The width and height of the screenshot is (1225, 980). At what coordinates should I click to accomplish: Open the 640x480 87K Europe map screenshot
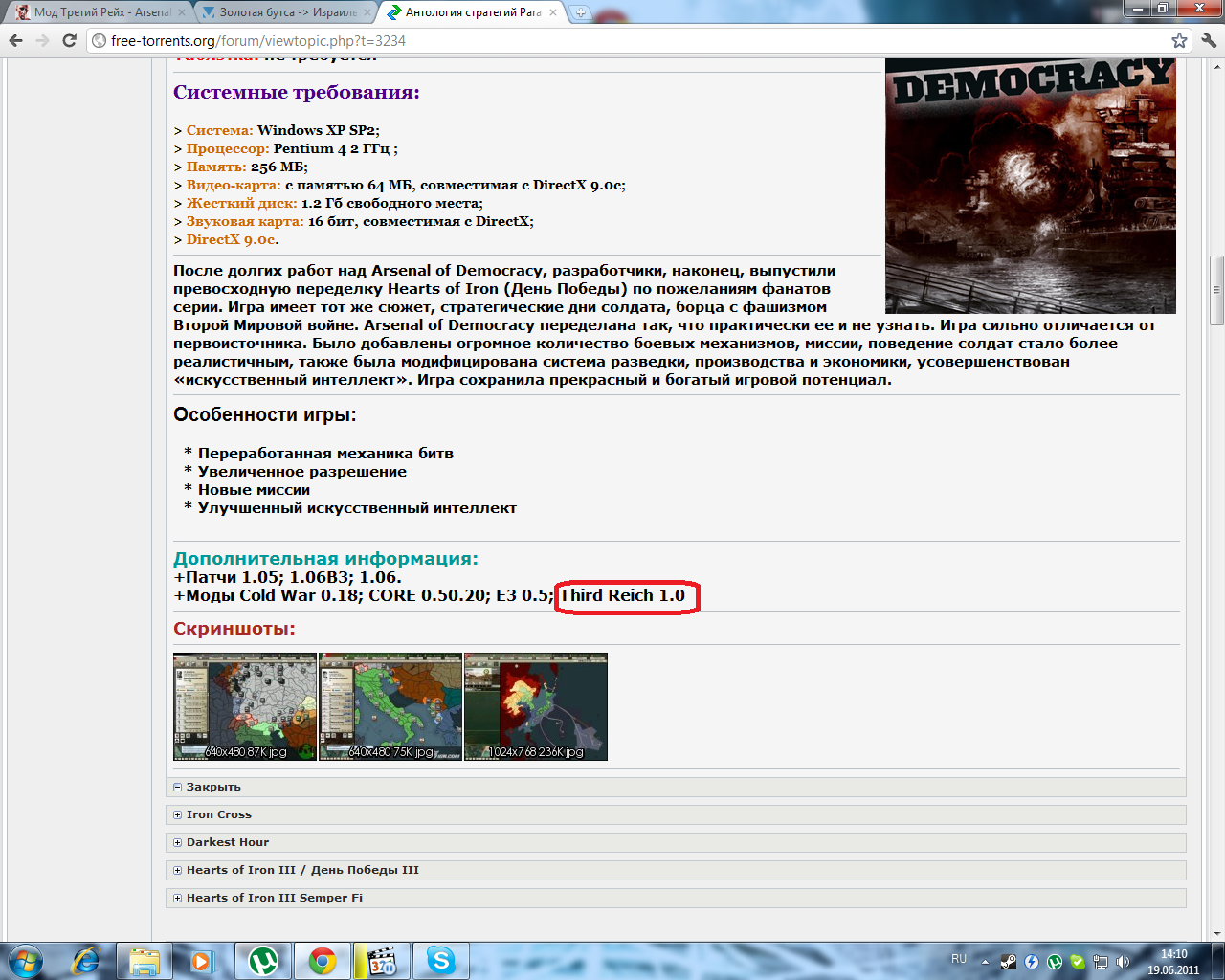245,707
